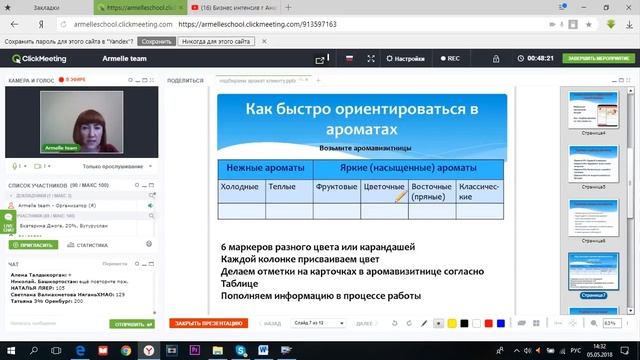Screen dimensions: 640x360
Task: Open camera and voice panel settings gear
Action: click(x=130, y=80)
